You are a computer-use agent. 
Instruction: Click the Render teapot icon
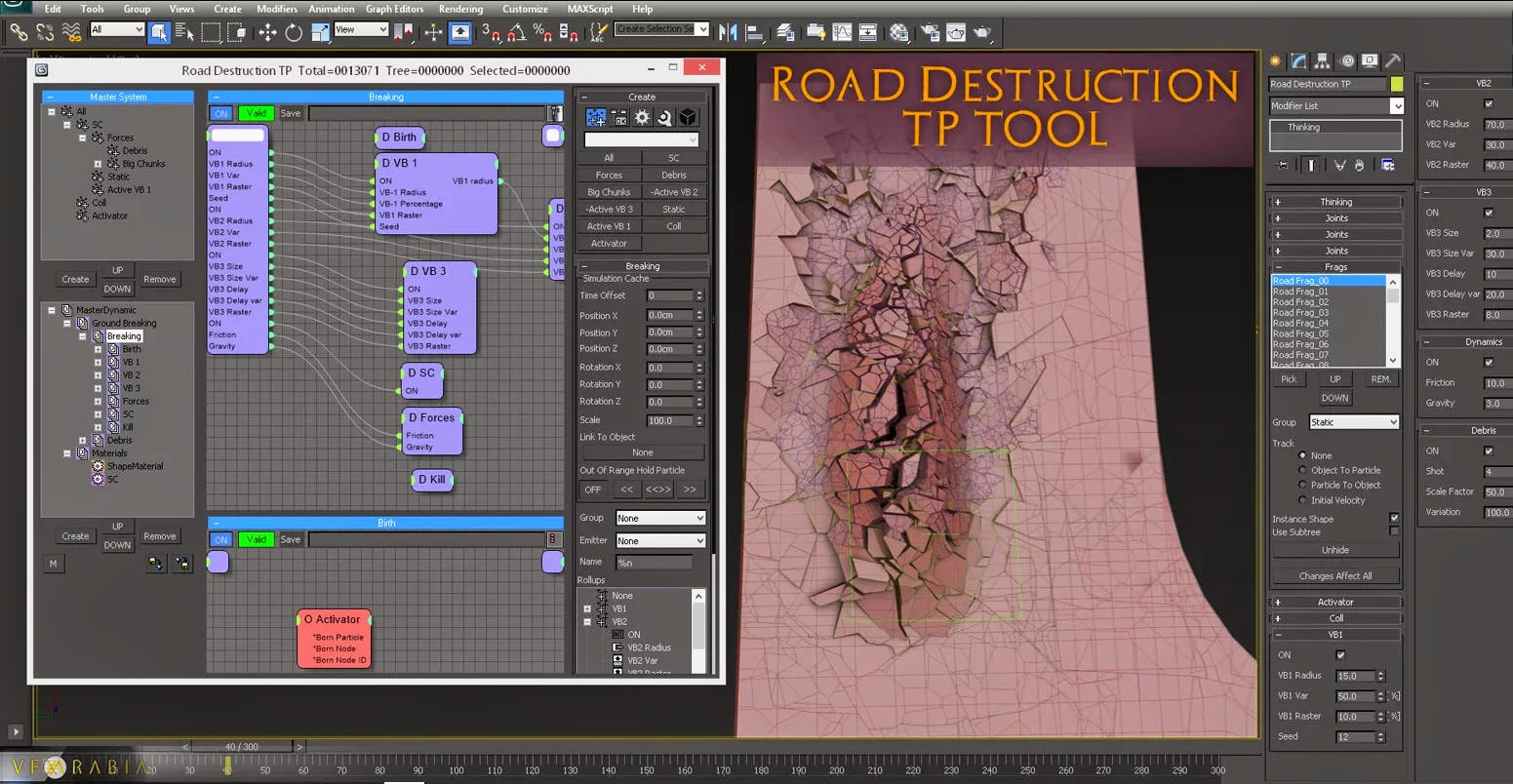click(x=981, y=32)
